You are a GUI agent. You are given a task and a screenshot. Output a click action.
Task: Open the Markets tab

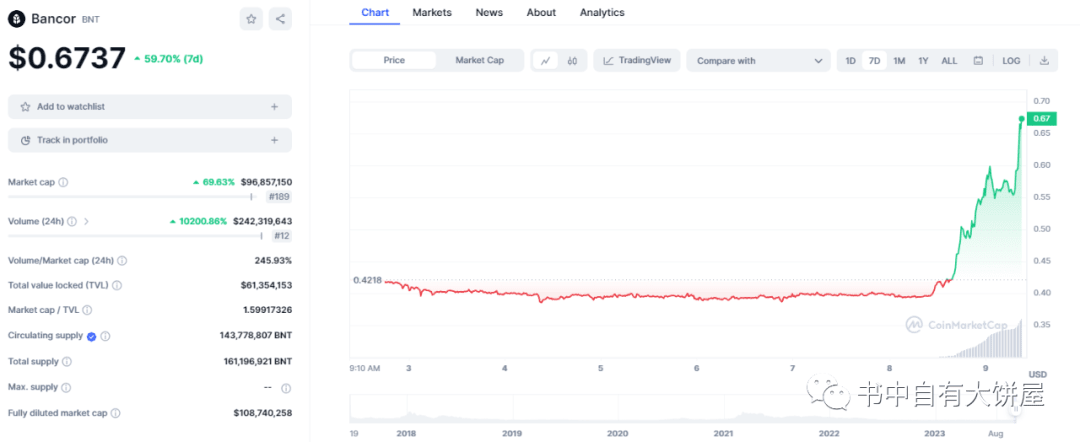[432, 12]
